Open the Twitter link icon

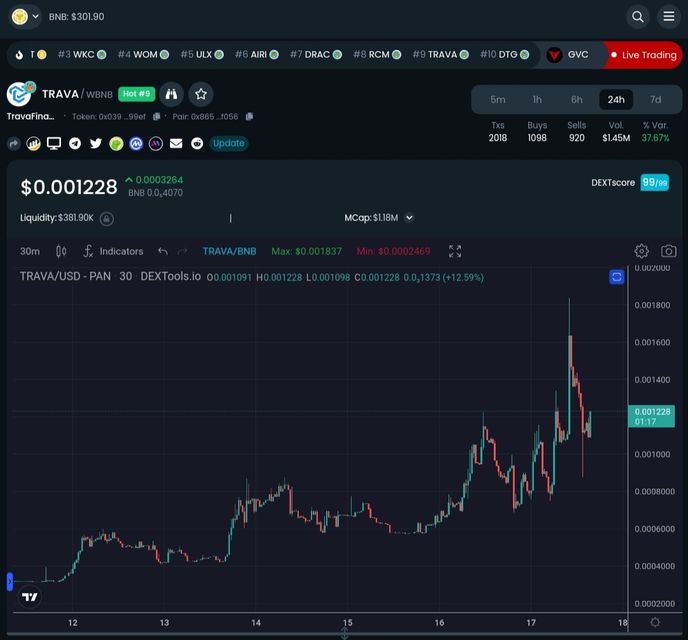coord(96,143)
